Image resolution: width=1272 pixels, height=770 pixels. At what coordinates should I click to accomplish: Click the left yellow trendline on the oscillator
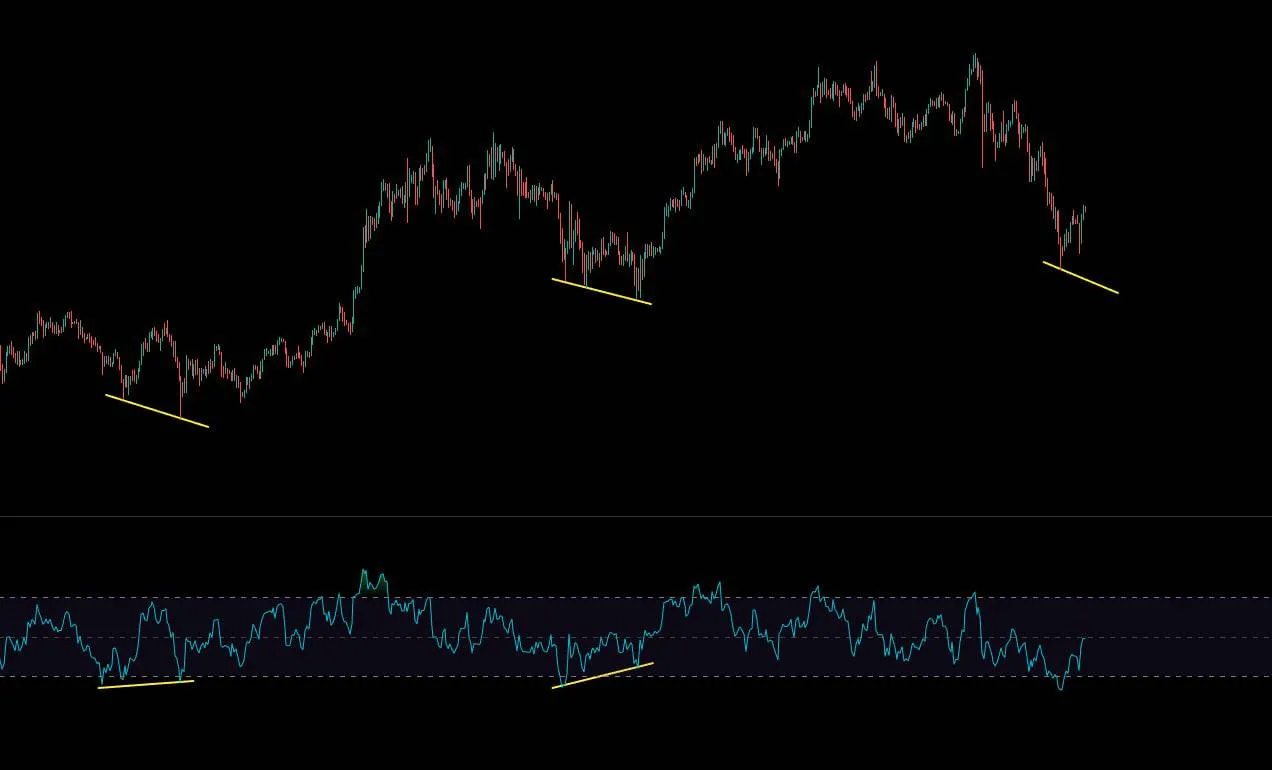145,684
